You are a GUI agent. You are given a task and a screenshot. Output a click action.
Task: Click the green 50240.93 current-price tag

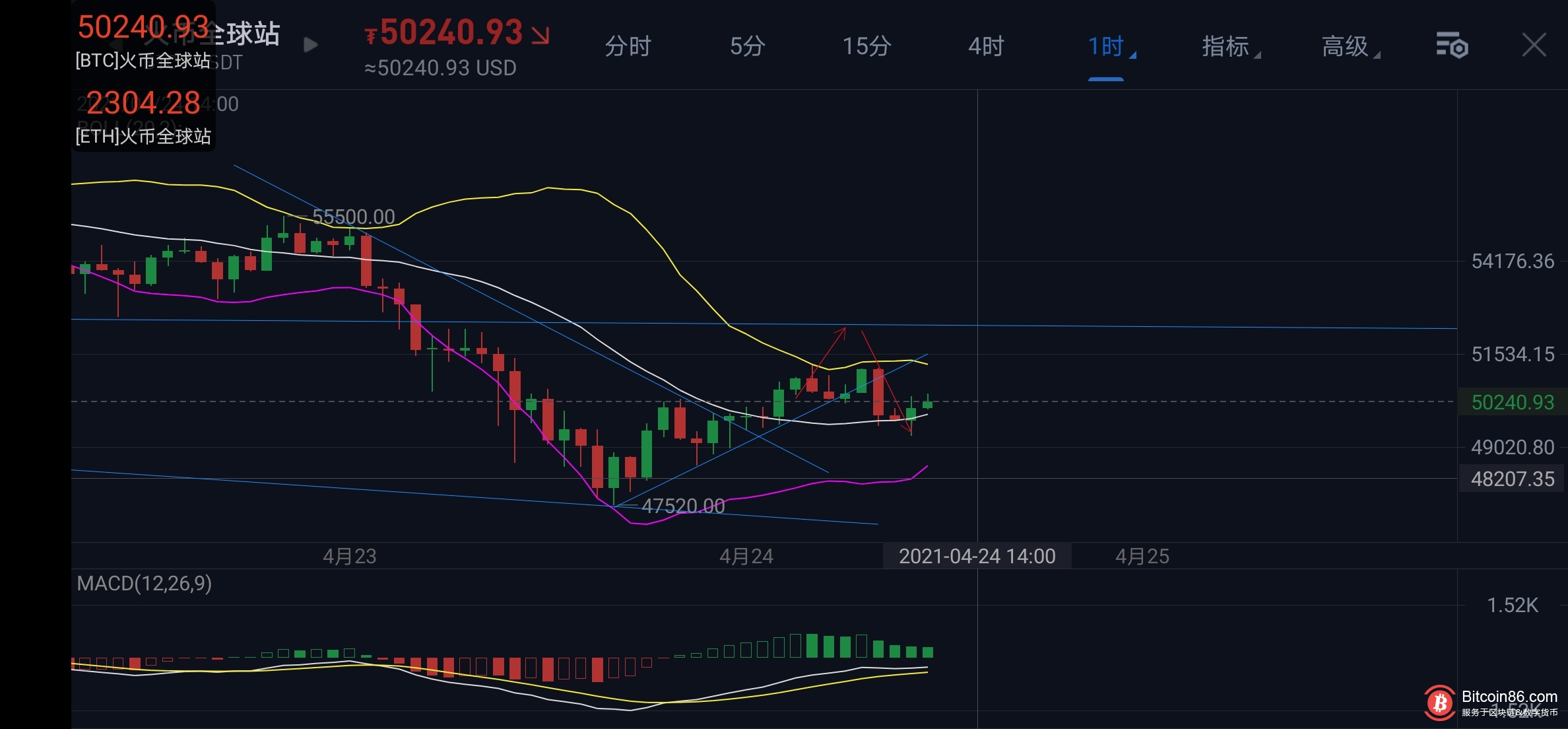(1513, 402)
